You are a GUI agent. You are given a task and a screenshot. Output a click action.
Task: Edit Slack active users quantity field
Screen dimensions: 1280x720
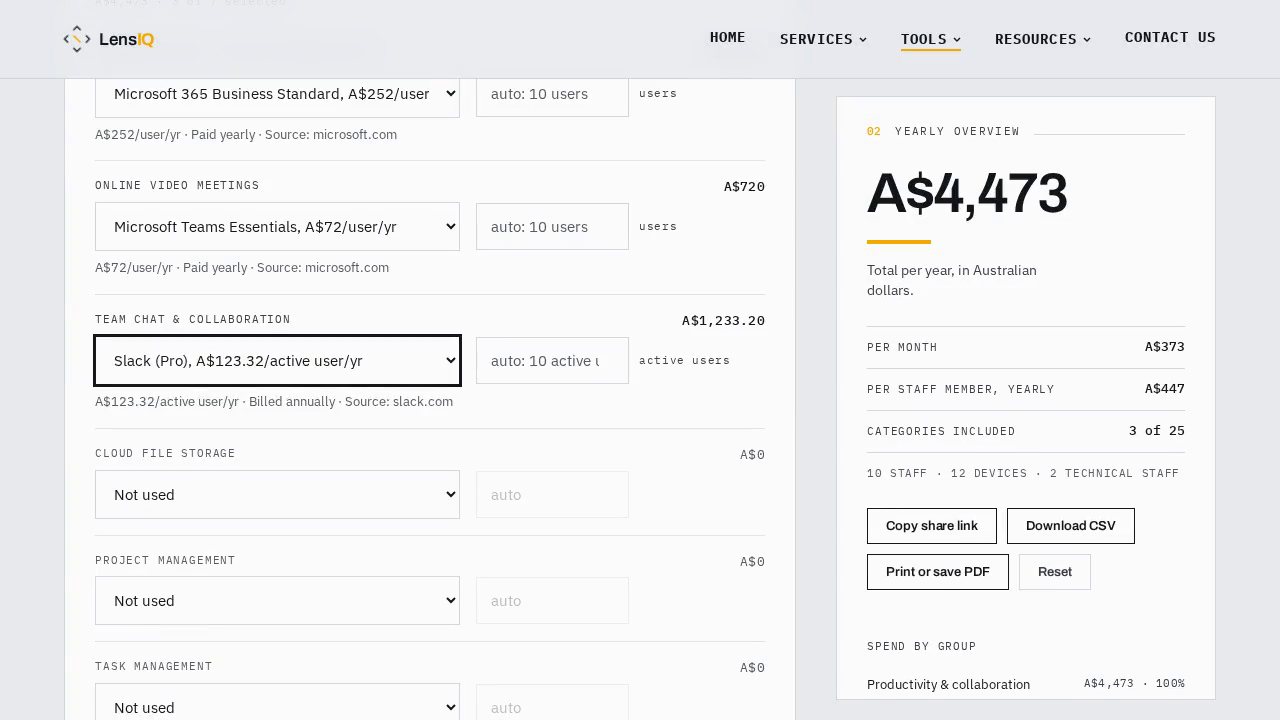(x=552, y=361)
